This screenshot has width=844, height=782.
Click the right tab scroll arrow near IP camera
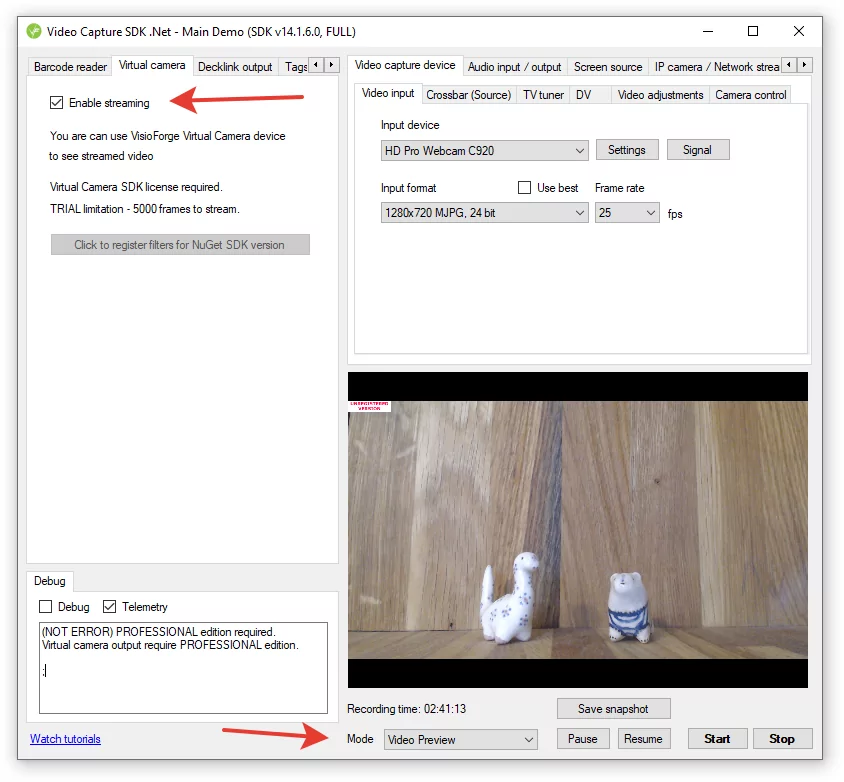point(806,65)
